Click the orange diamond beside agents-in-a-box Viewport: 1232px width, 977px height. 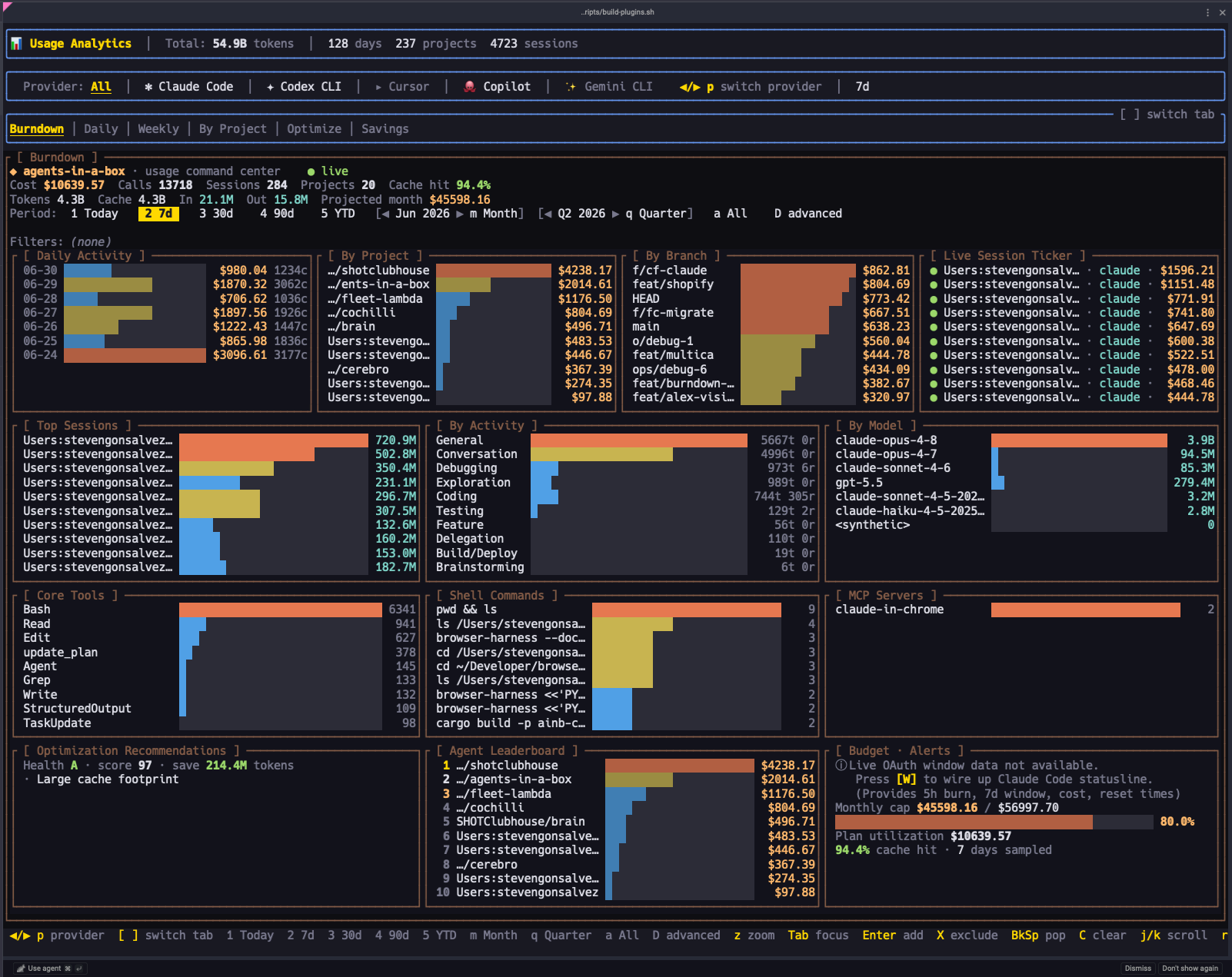(13, 171)
